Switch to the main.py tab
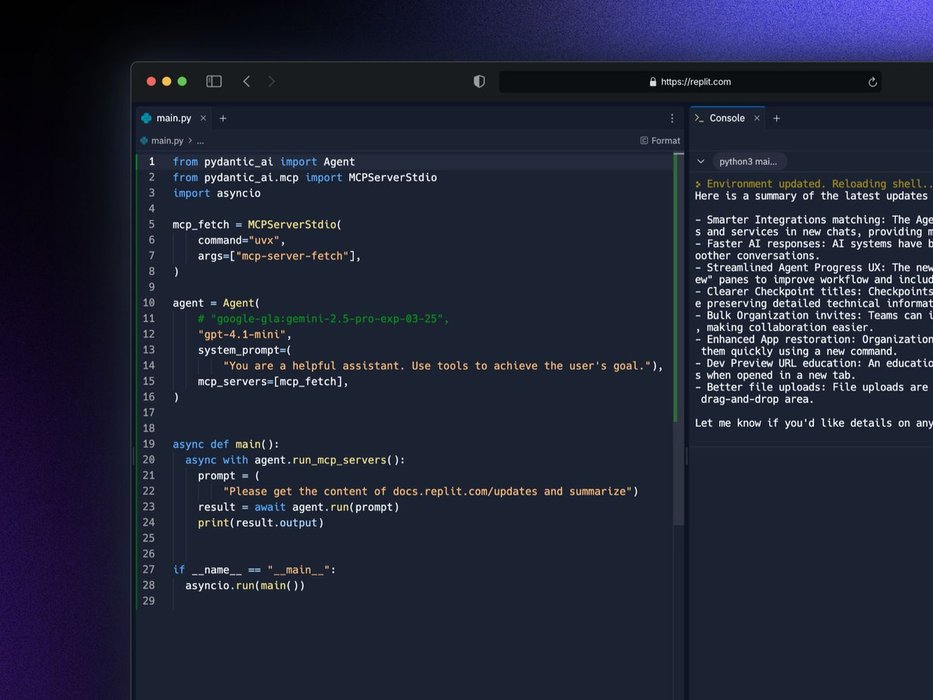The width and height of the screenshot is (933, 700). tap(172, 118)
